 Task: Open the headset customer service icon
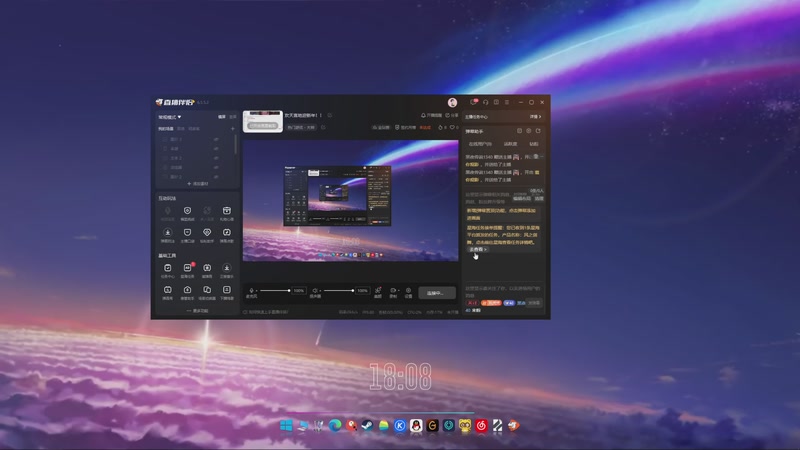(x=485, y=102)
